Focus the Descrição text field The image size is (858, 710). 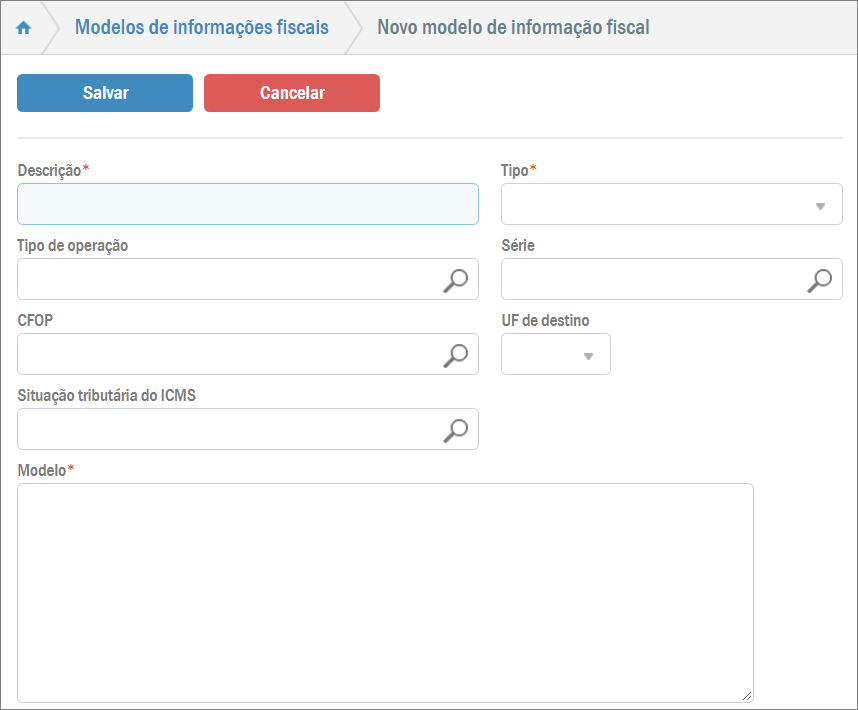(247, 204)
